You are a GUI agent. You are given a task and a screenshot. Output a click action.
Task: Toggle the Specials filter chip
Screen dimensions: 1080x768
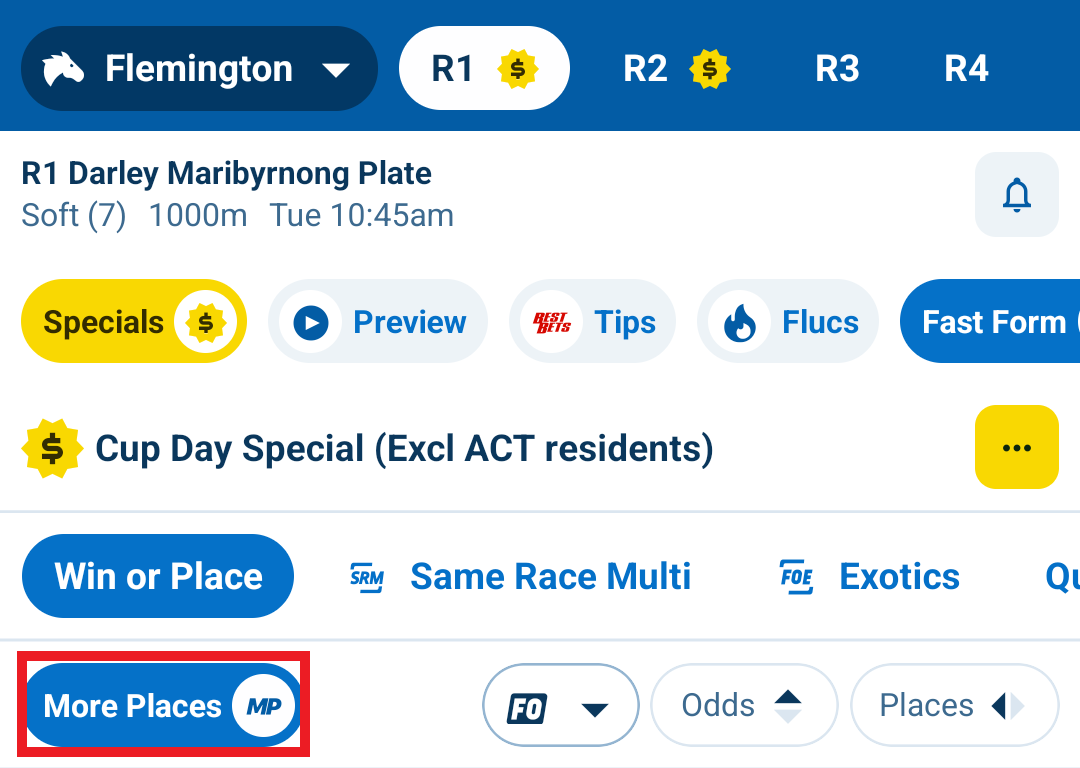[x=133, y=323]
